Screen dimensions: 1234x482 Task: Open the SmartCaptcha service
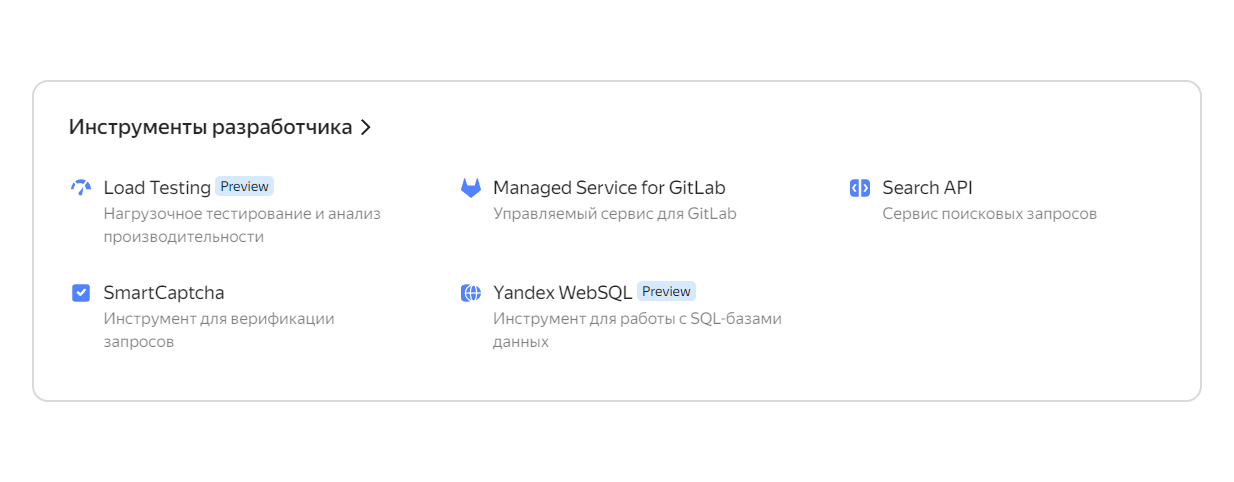coord(164,292)
